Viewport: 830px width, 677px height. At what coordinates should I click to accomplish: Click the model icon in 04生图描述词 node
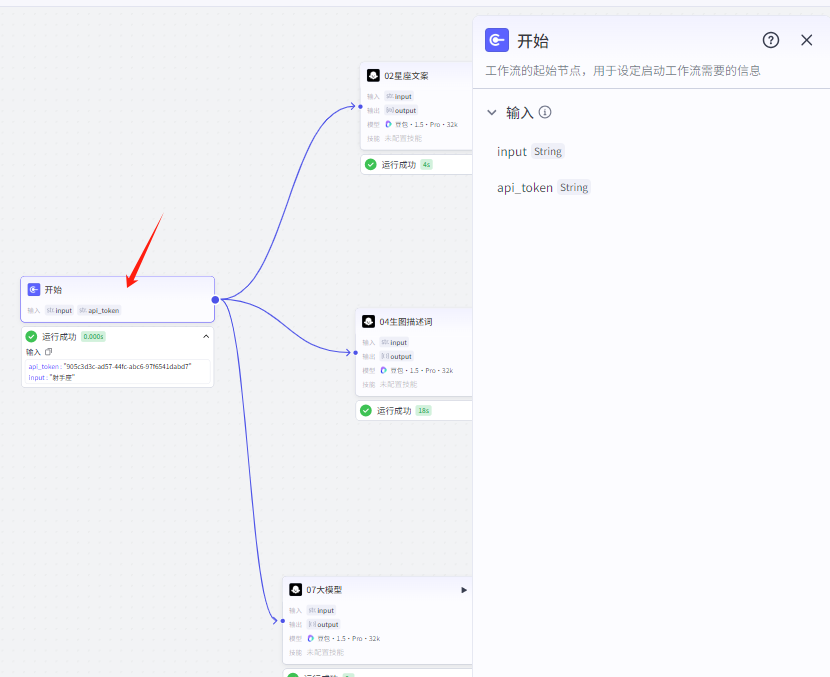384,370
